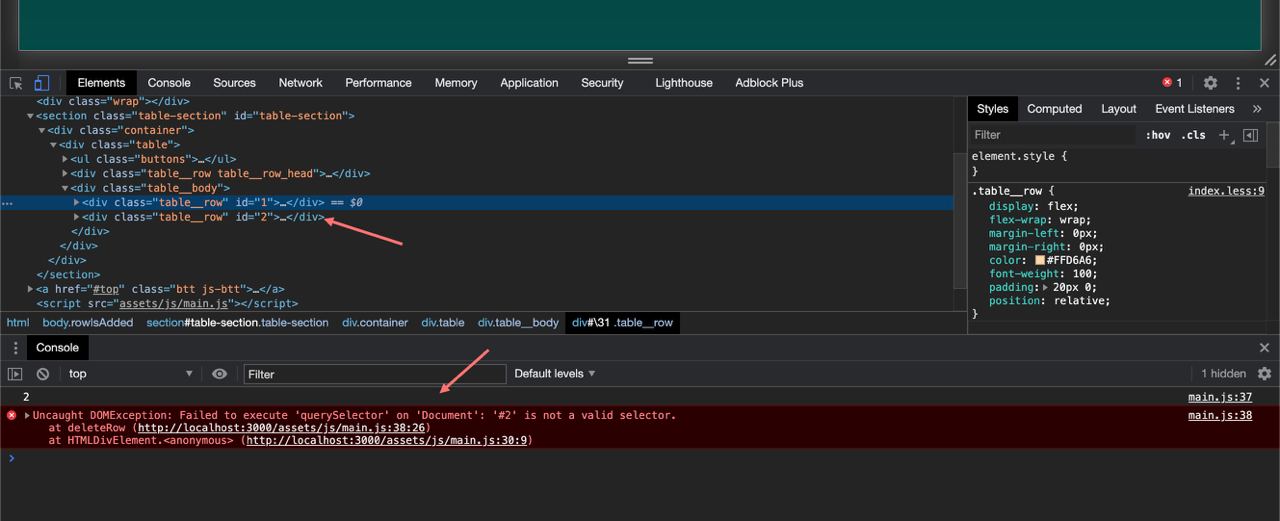Viewport: 1280px width, 521px height.
Task: Open console settings gear icon
Action: pos(1264,373)
